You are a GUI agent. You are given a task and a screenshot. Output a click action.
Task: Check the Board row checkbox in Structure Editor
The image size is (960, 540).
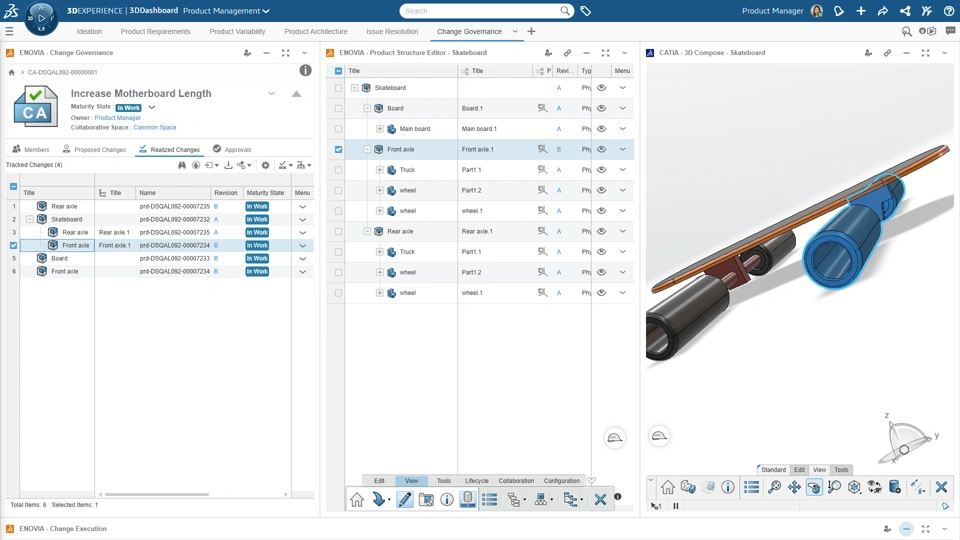click(339, 108)
